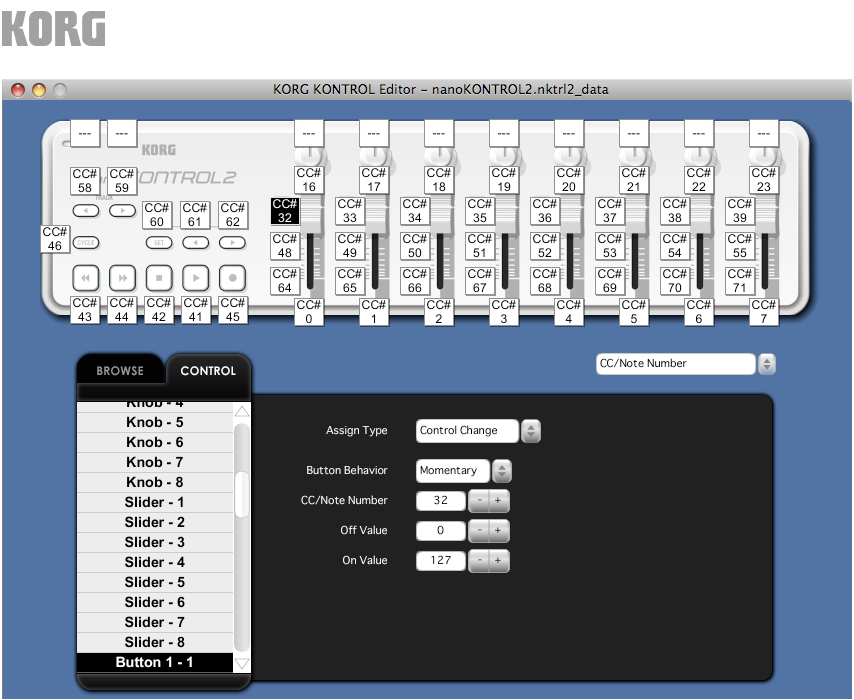Viewport: 854px width, 700px height.
Task: Select Slider - 1 in the control list
Action: pos(155,502)
